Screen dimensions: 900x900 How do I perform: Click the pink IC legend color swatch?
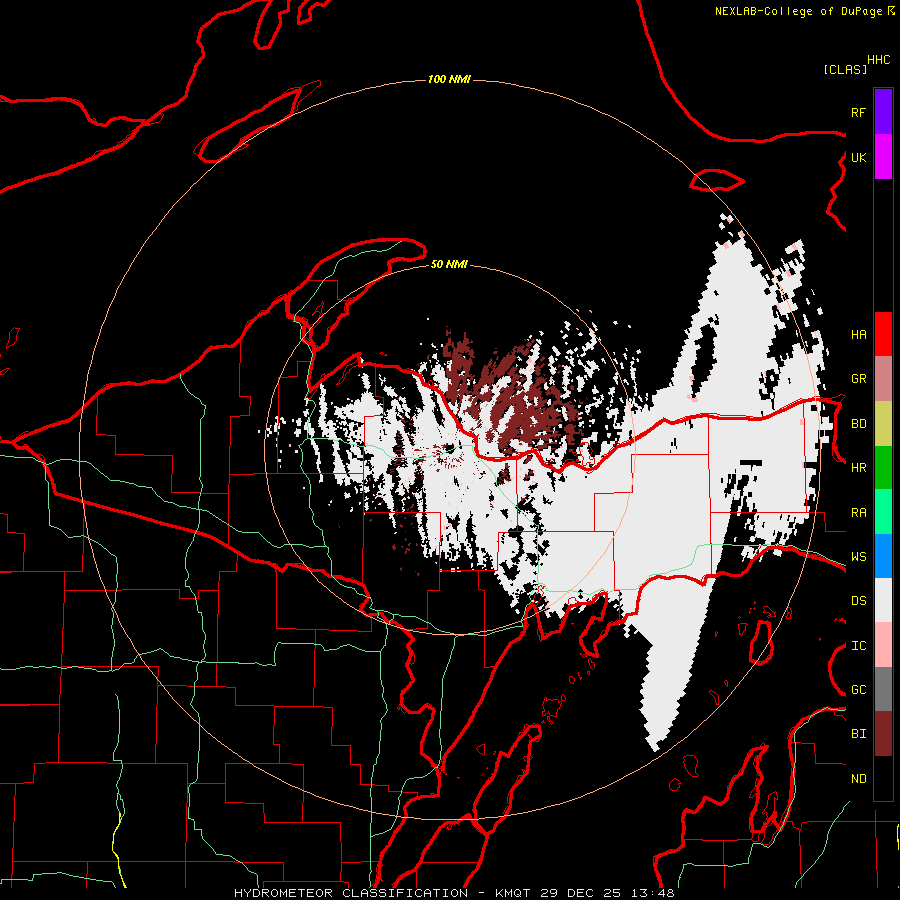[883, 645]
